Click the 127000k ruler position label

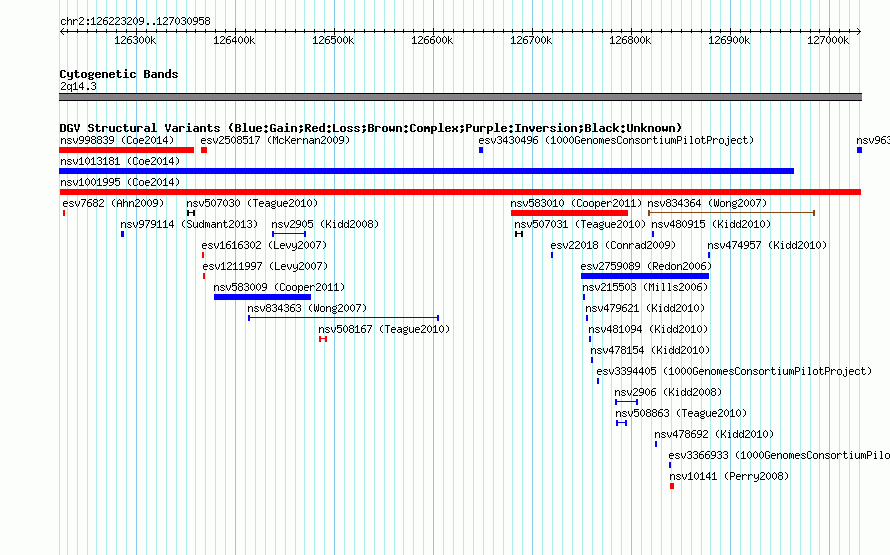pyautogui.click(x=828, y=40)
